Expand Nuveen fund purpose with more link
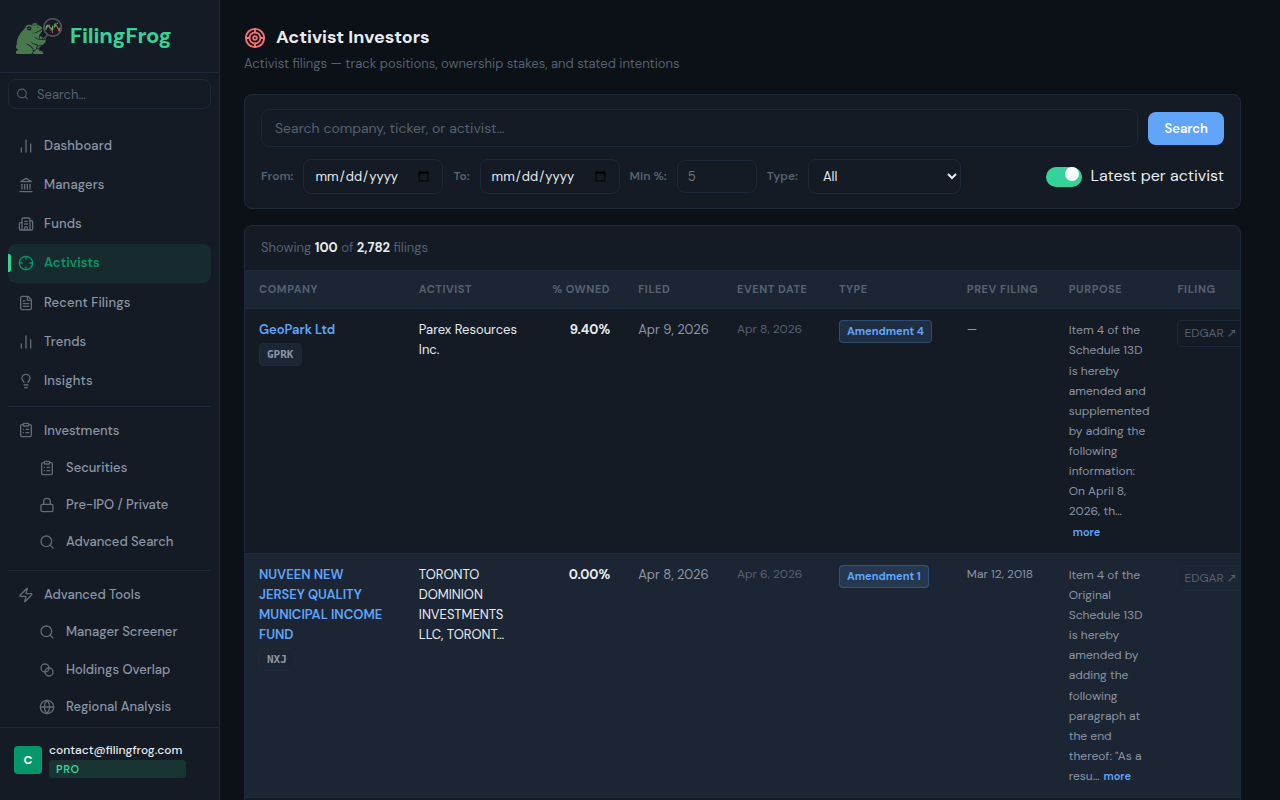Image resolution: width=1280 pixels, height=800 pixels. tap(1116, 776)
